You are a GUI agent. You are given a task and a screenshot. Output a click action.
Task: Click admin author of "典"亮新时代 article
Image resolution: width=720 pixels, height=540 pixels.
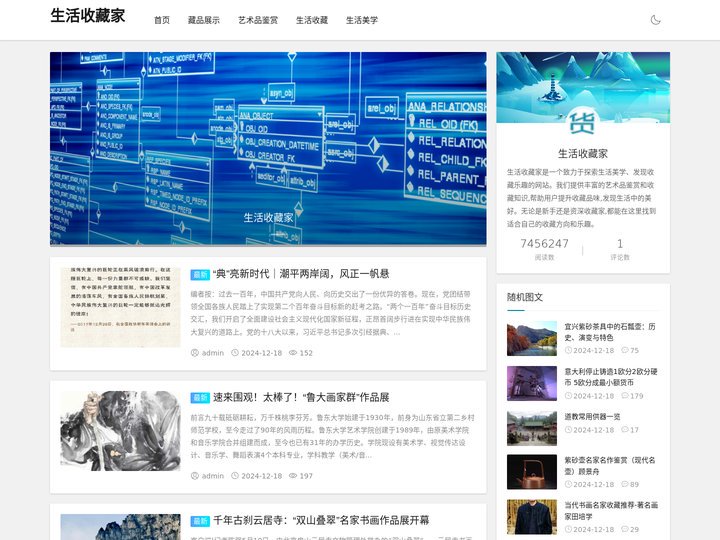[213, 353]
